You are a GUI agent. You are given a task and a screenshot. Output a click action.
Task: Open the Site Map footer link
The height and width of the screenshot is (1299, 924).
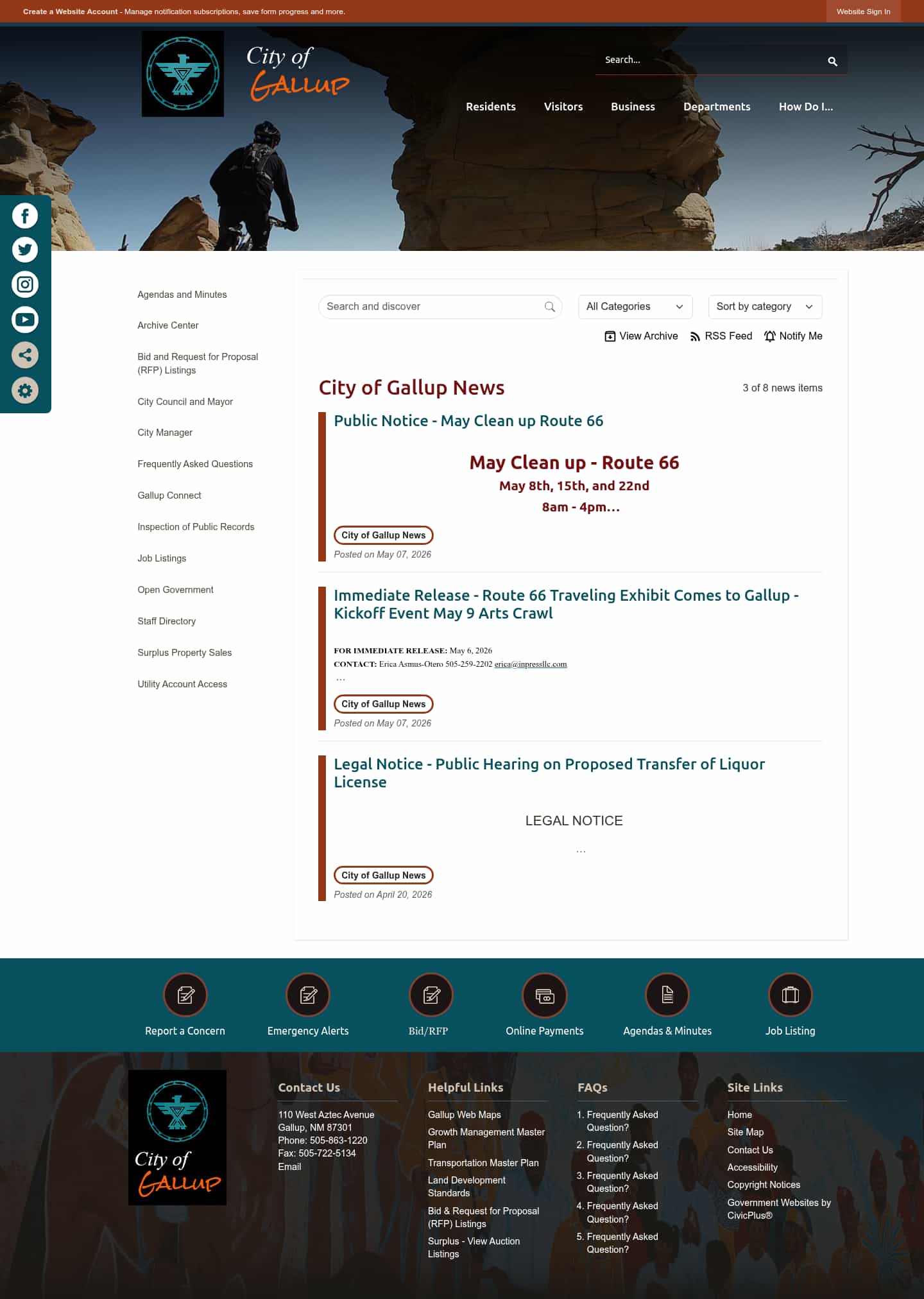746,1132
